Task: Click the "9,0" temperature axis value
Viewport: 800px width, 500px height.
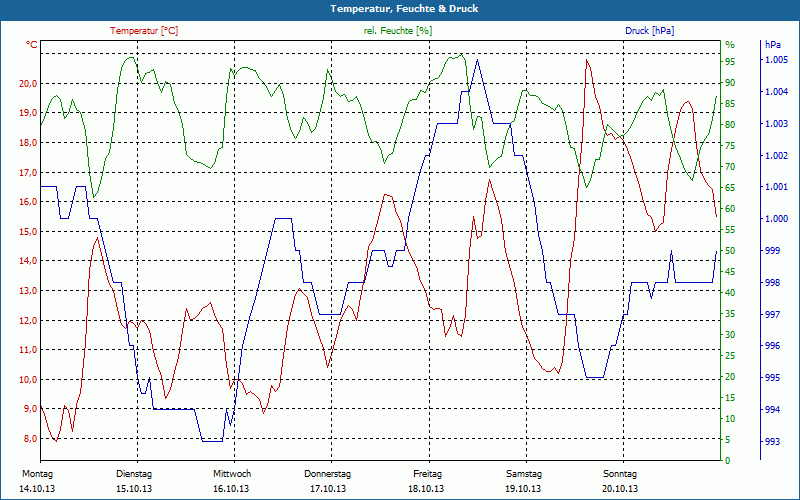Action: click(x=30, y=409)
